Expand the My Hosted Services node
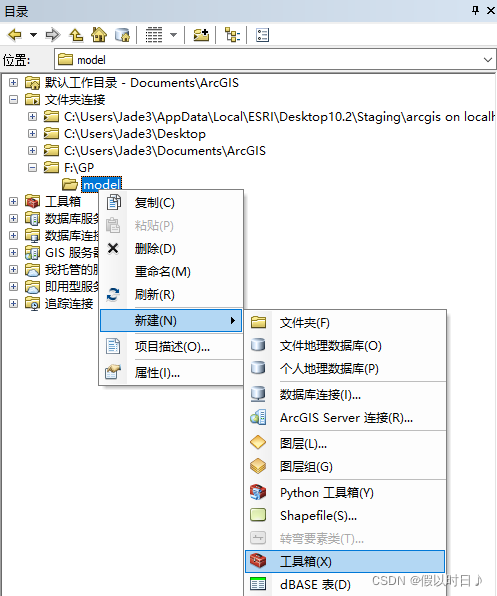Screen dimensions: 497x596 (x=13, y=269)
